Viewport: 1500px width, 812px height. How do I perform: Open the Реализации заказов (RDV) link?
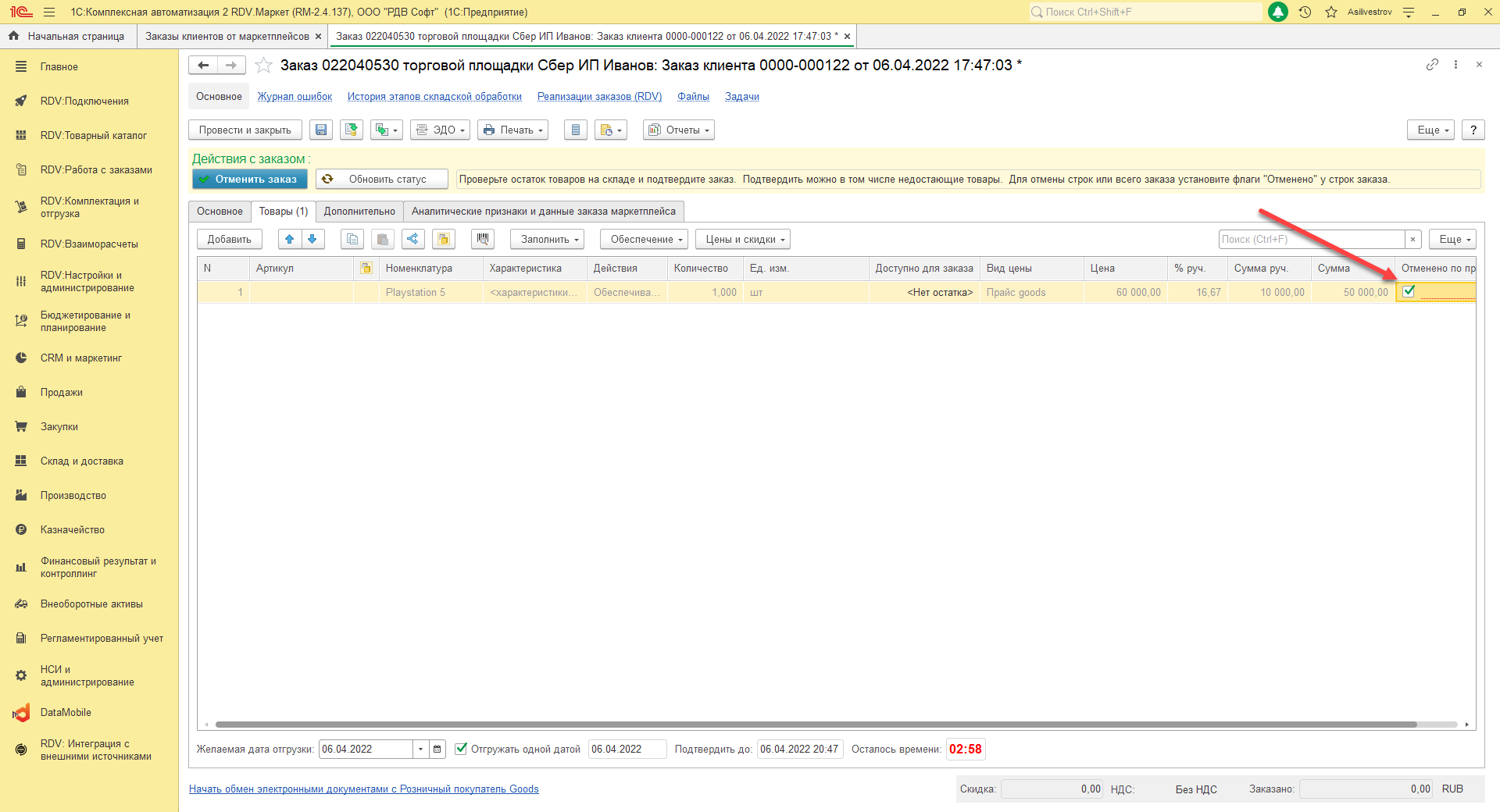(599, 97)
